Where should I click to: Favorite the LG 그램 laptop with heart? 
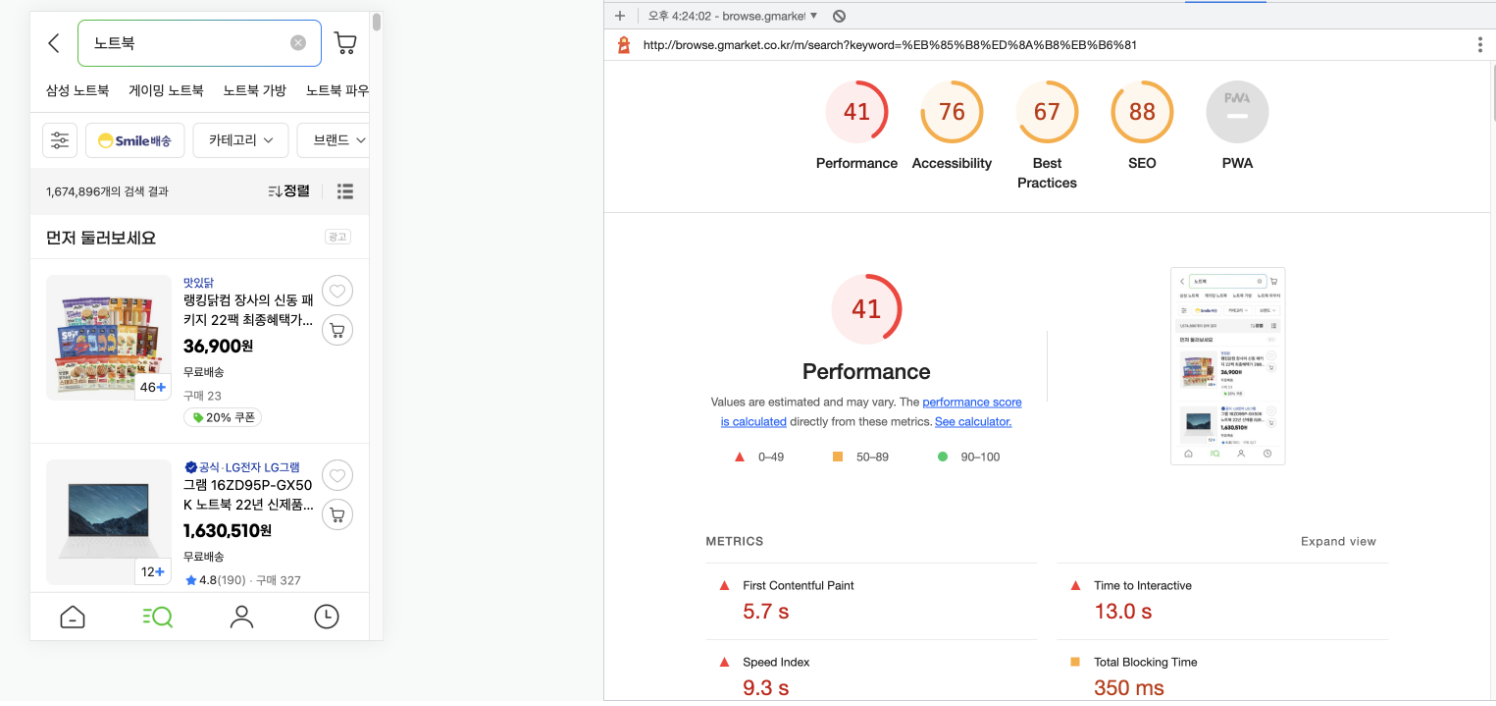[x=337, y=475]
